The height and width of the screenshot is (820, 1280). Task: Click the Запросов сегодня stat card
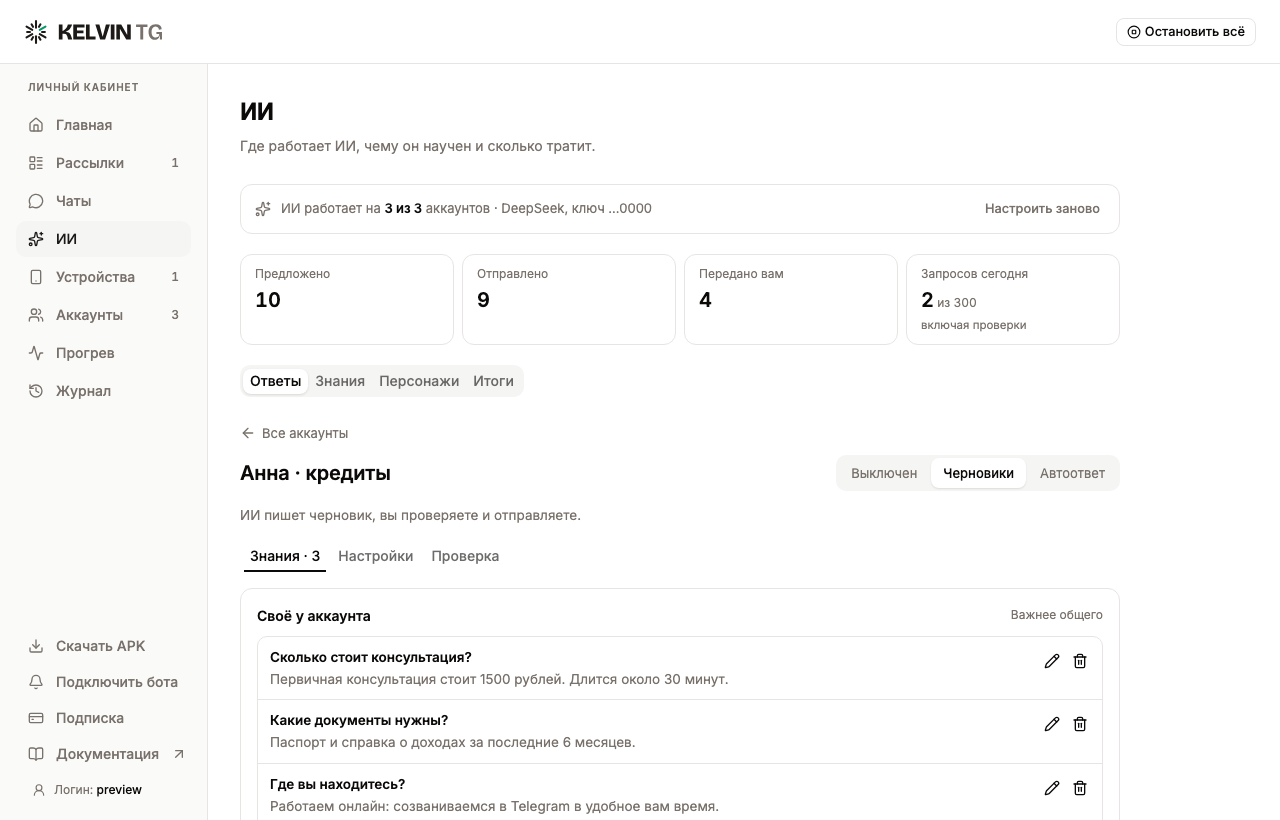1013,299
